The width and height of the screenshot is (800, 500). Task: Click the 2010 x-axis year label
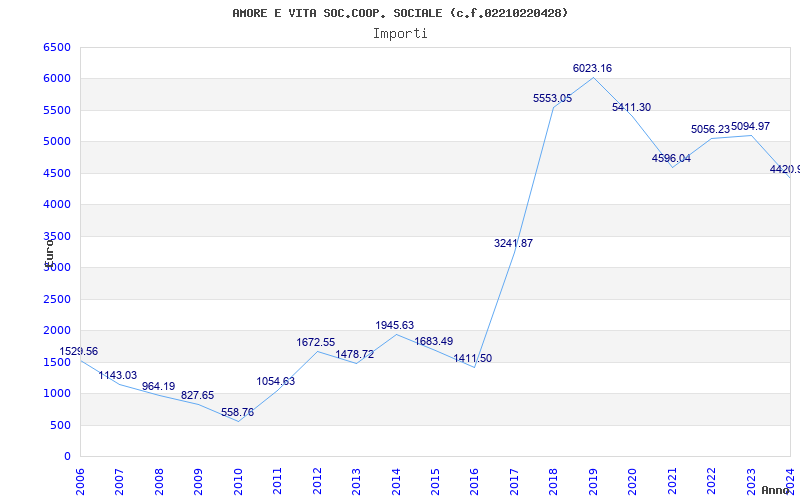click(238, 481)
